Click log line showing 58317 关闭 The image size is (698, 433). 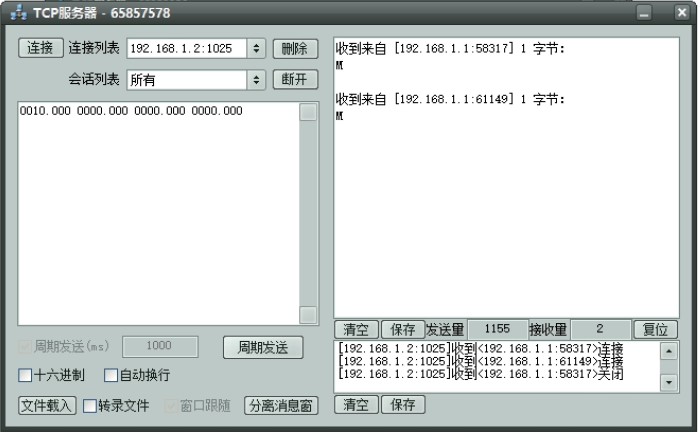(x=481, y=374)
